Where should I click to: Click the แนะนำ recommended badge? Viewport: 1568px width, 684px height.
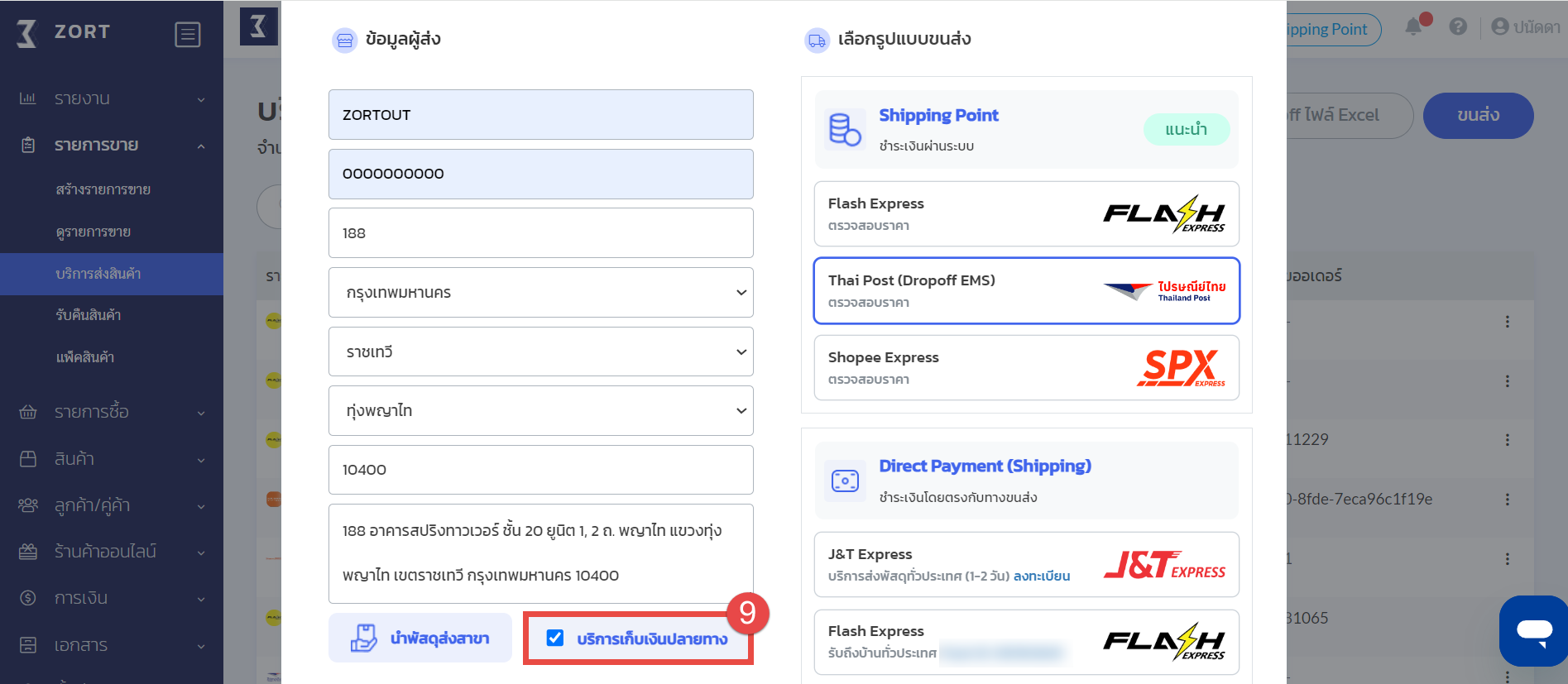[1187, 129]
